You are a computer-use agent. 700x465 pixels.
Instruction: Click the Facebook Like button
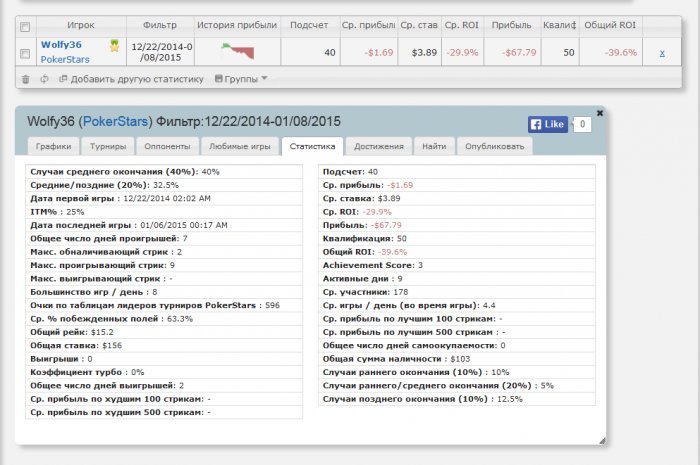point(548,124)
